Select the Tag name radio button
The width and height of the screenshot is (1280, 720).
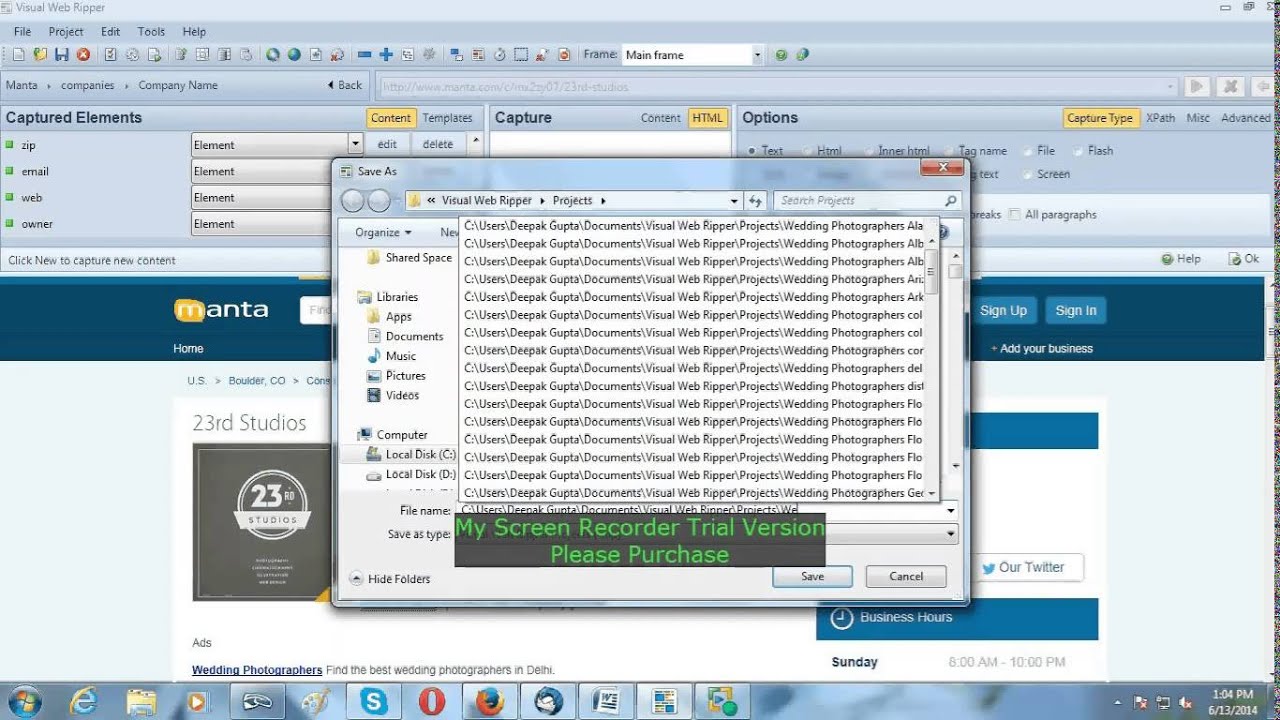(x=950, y=151)
